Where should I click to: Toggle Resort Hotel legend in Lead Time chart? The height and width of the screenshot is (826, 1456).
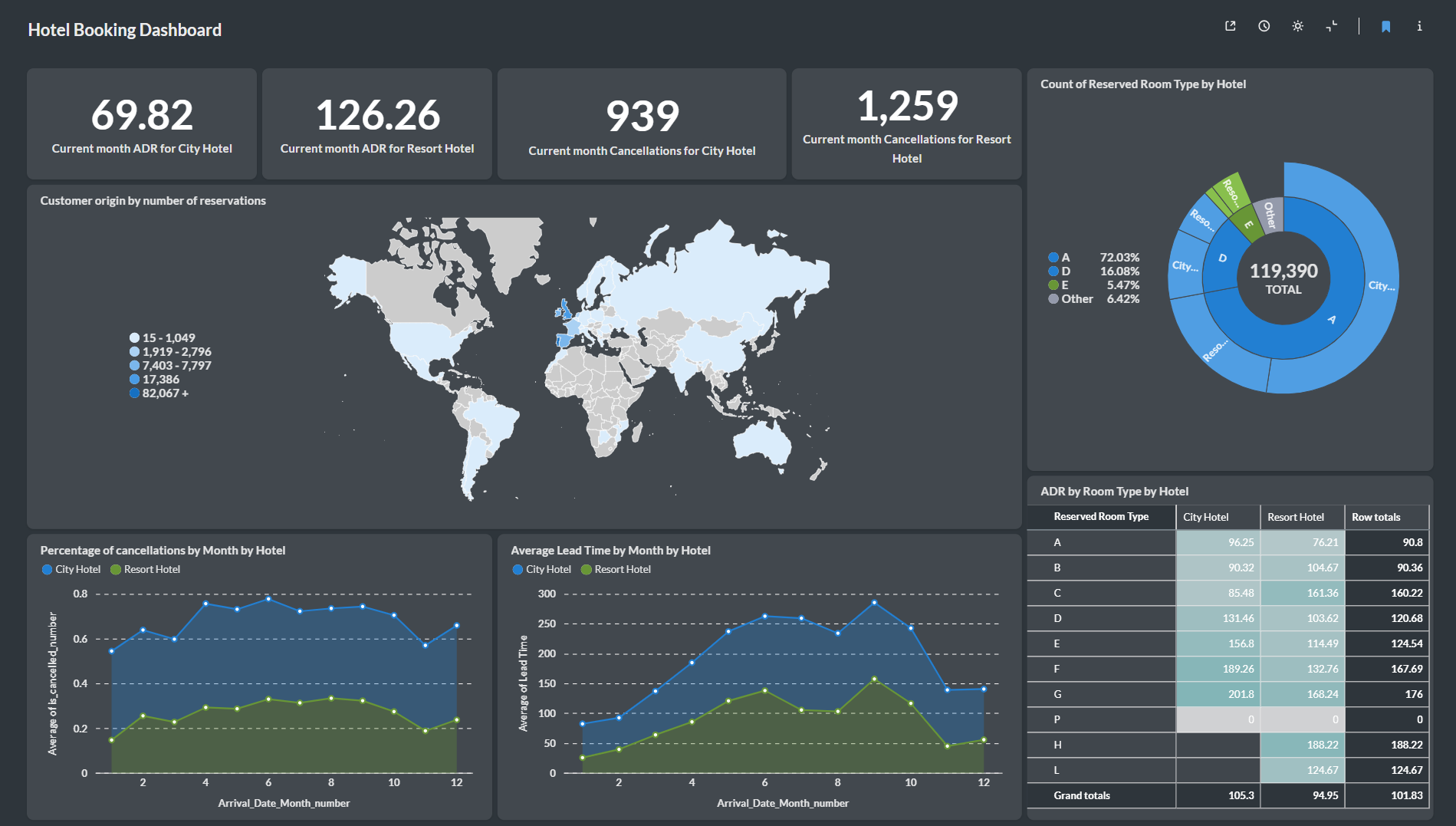(x=616, y=569)
